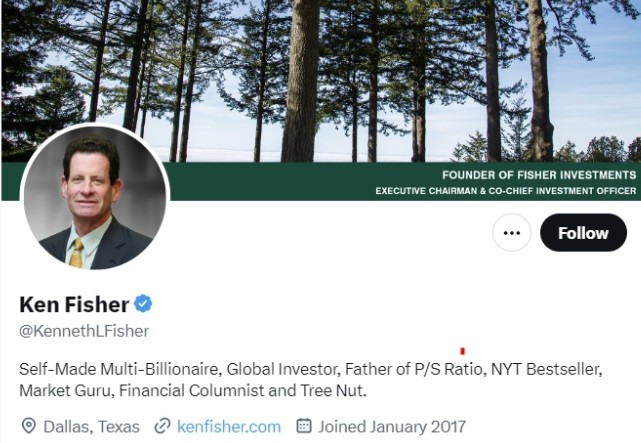Open the kenfisher.com website link

(x=229, y=427)
